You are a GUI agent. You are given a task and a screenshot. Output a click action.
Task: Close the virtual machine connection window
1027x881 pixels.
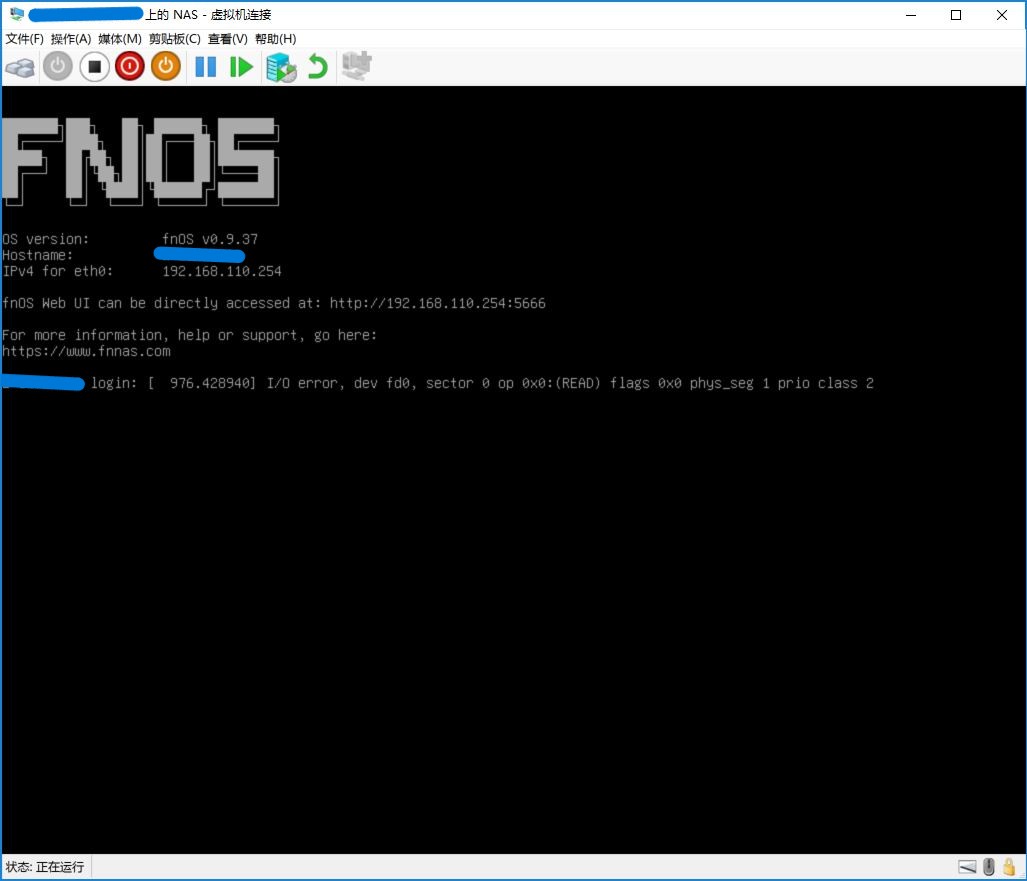point(1001,15)
